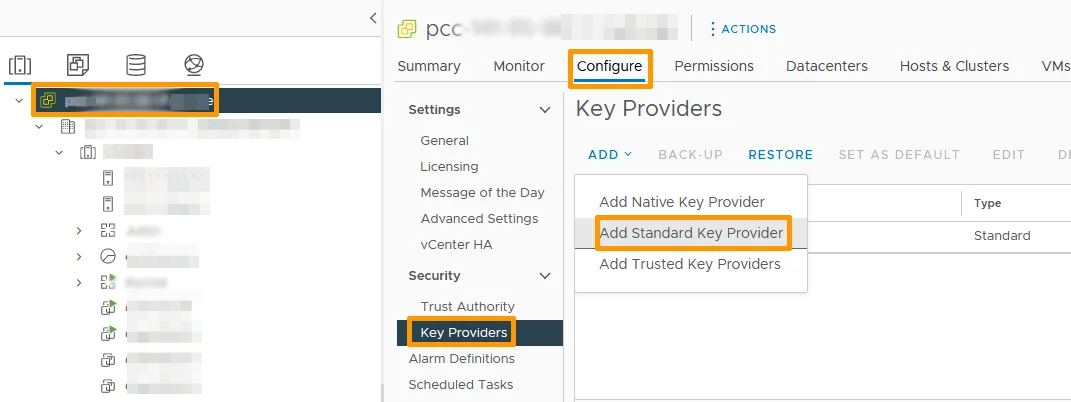Collapse the navigator pane with the arrow
The width and height of the screenshot is (1071, 402).
373,18
